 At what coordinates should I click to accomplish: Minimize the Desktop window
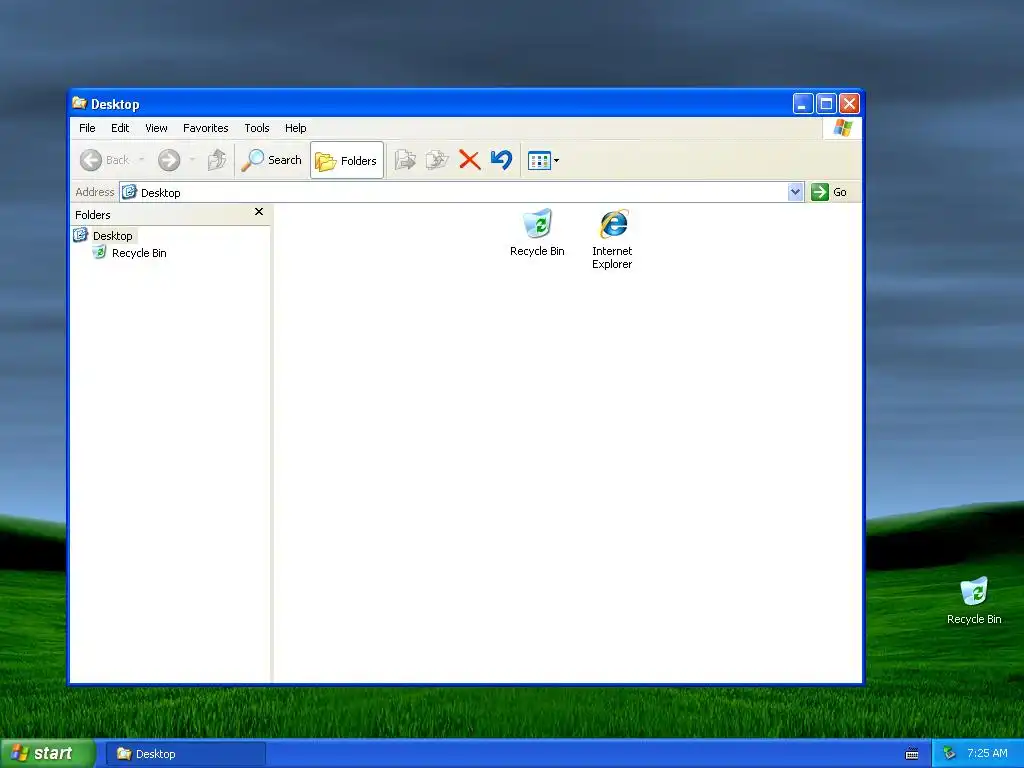pyautogui.click(x=803, y=103)
